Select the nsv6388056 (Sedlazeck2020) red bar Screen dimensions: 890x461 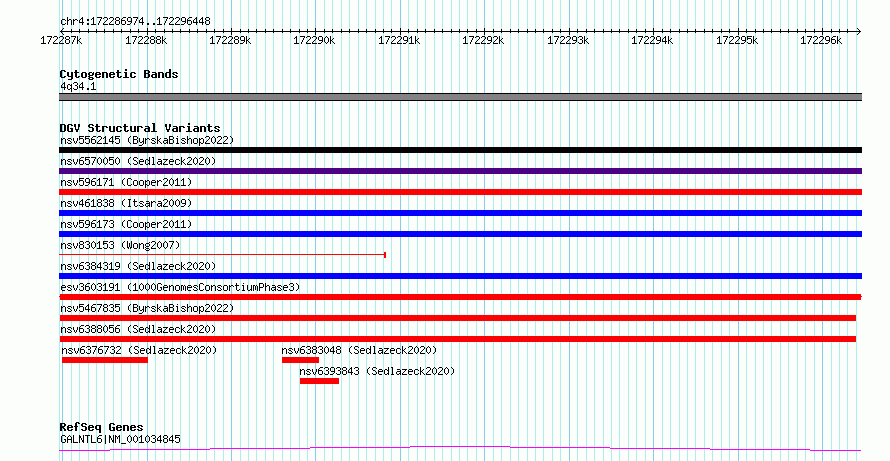(457, 339)
